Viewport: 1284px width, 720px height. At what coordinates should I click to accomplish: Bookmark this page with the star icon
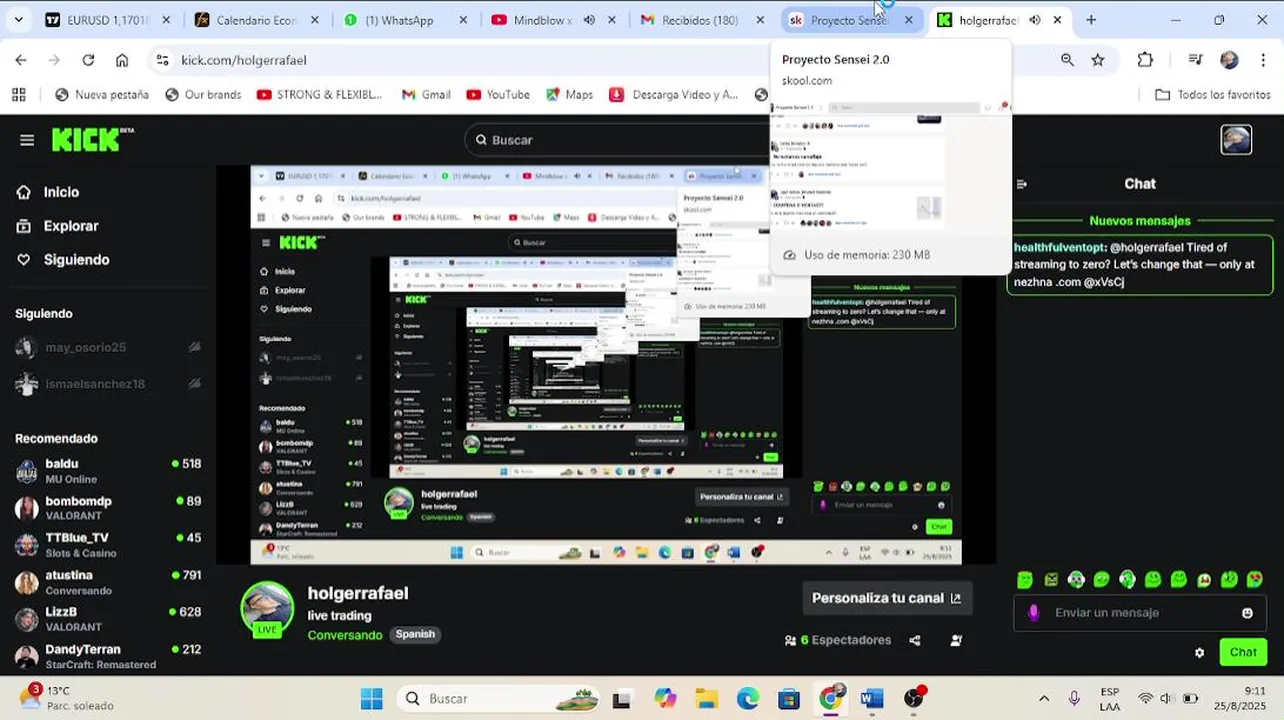click(x=1098, y=60)
